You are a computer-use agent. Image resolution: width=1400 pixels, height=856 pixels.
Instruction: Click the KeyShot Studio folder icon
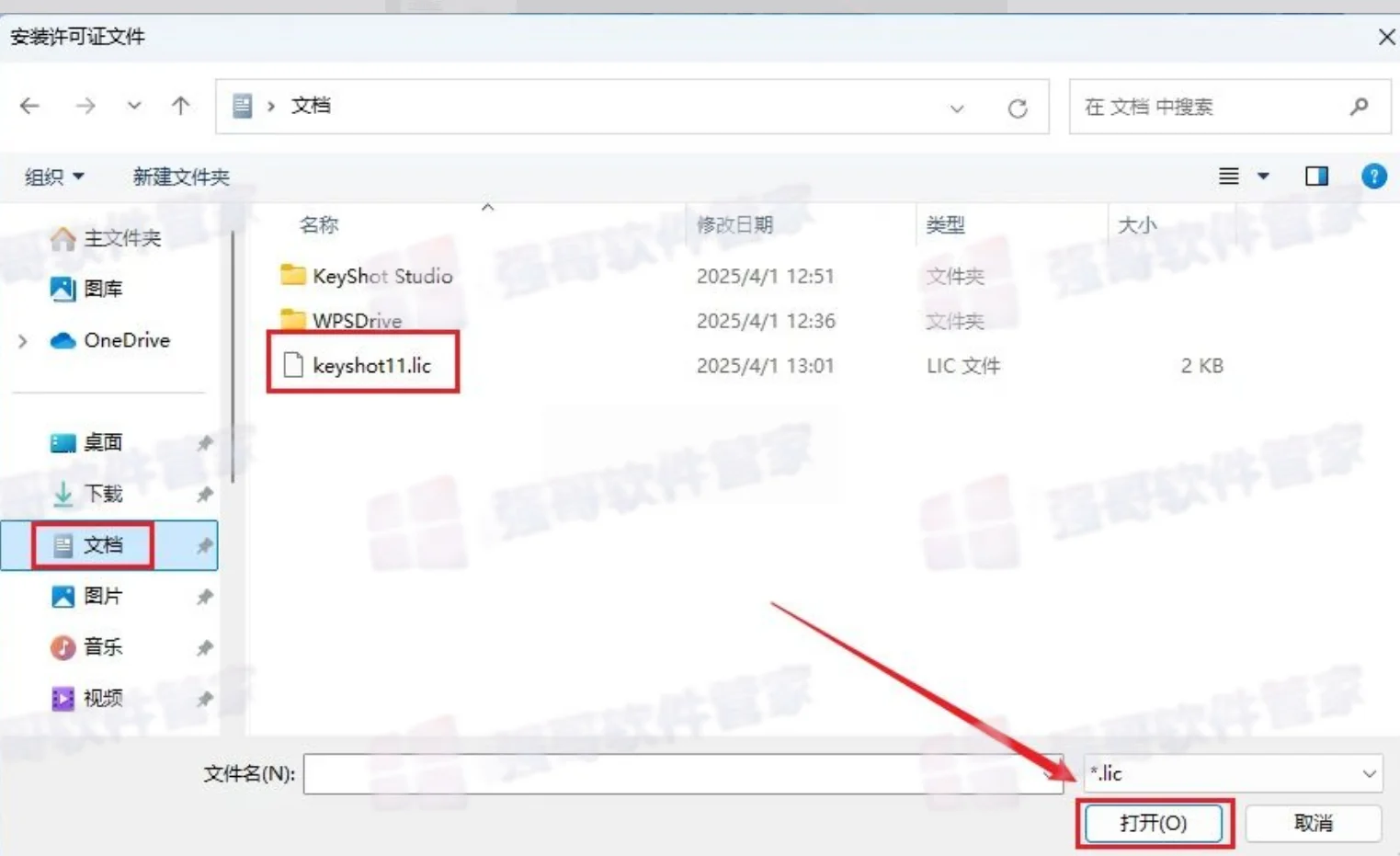pyautogui.click(x=293, y=275)
